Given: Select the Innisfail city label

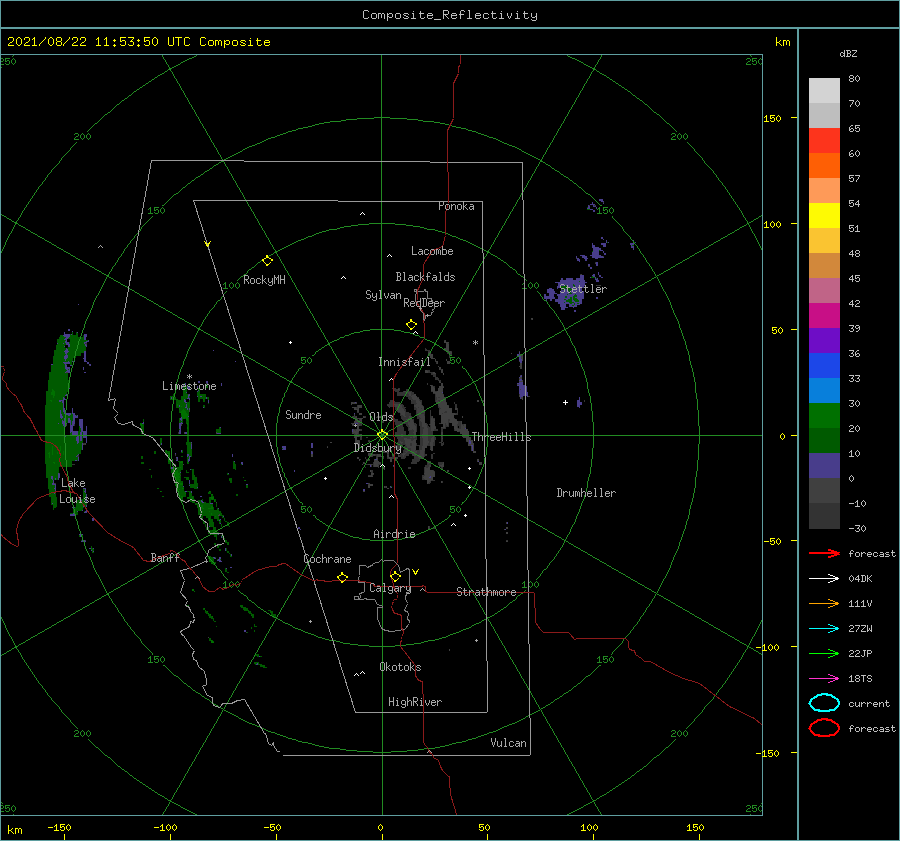Looking at the screenshot, I should point(404,362).
